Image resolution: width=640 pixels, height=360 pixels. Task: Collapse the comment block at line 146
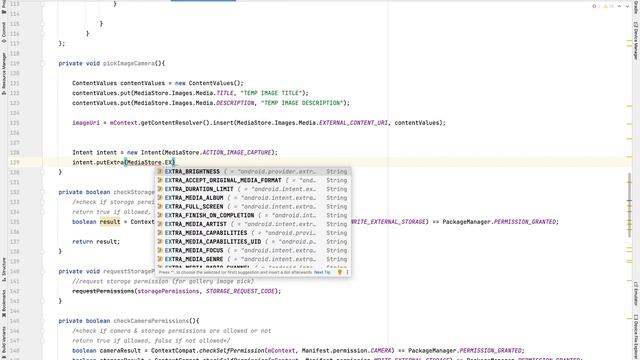42,331
